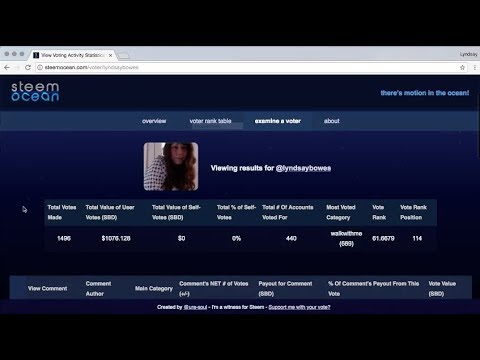Click the $1076.128 total value cell
This screenshot has width=480, height=360.
click(x=116, y=238)
